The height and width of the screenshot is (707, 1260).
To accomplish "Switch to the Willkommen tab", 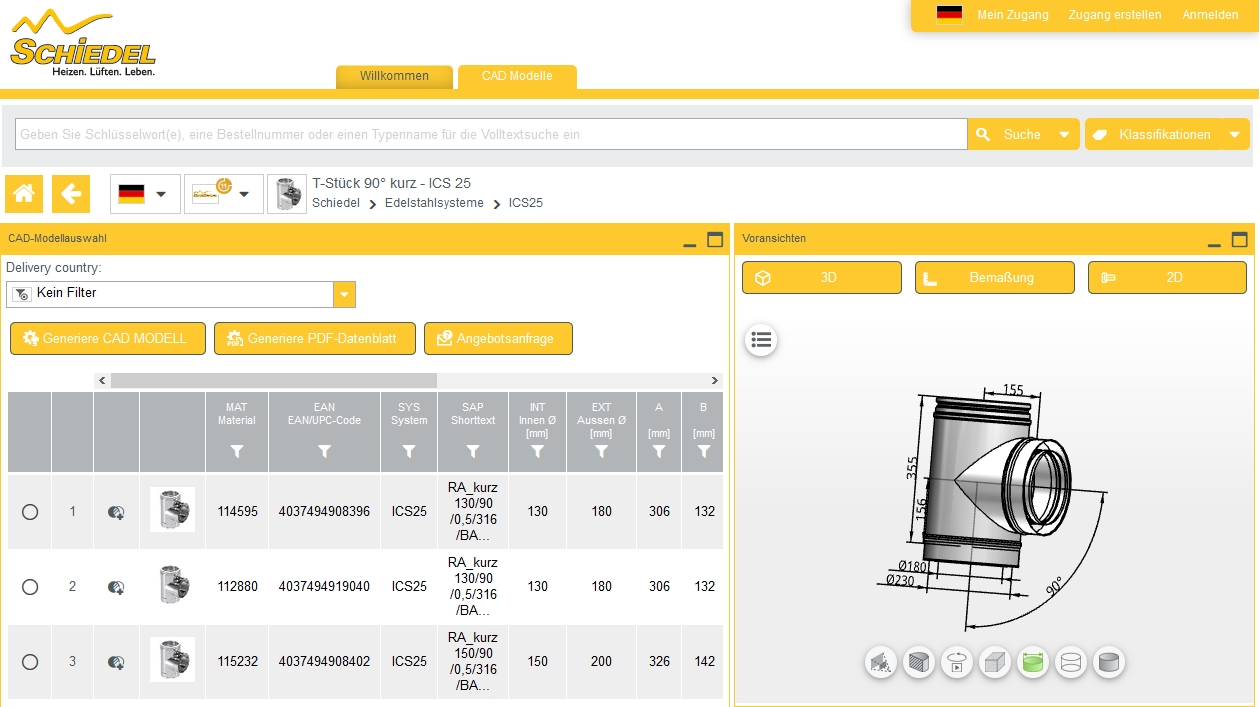I will [x=394, y=76].
